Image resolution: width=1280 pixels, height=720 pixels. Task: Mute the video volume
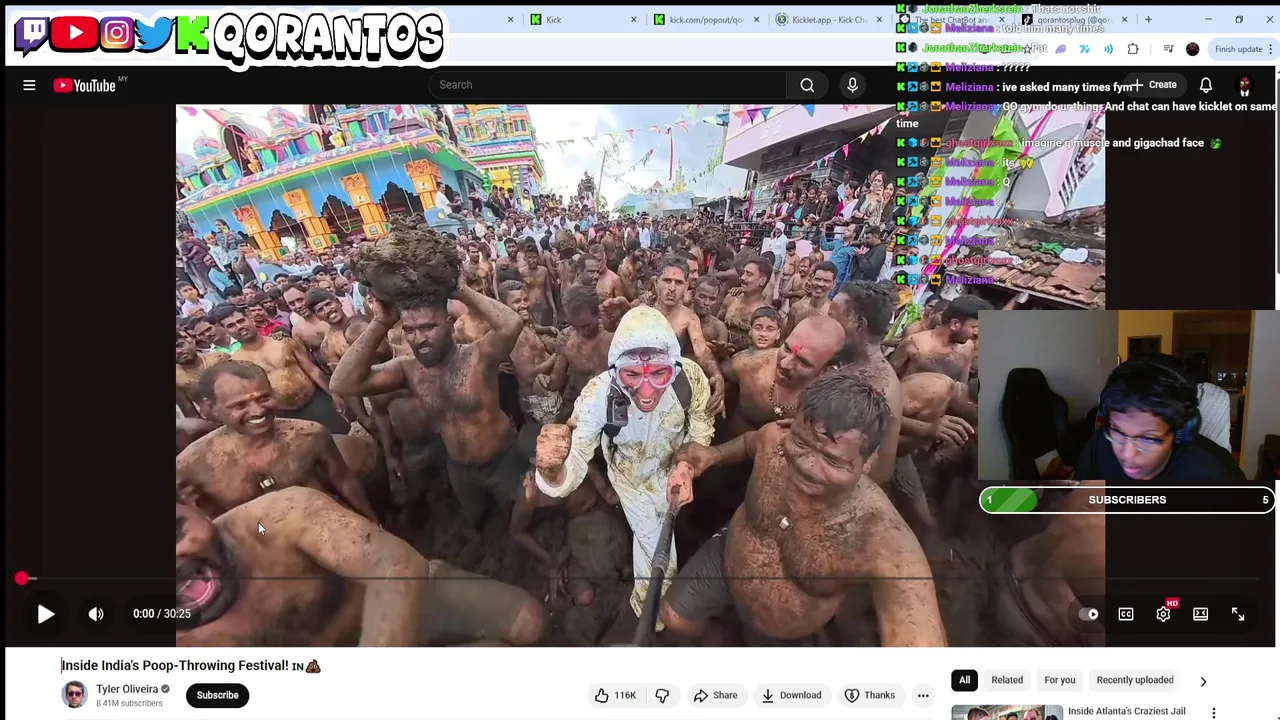pos(96,614)
